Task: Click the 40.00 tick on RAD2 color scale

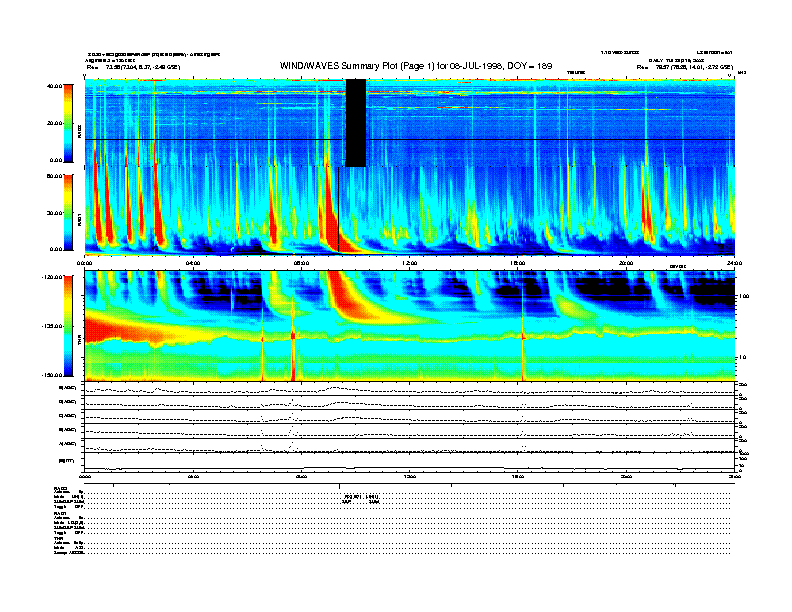Action: [x=54, y=86]
